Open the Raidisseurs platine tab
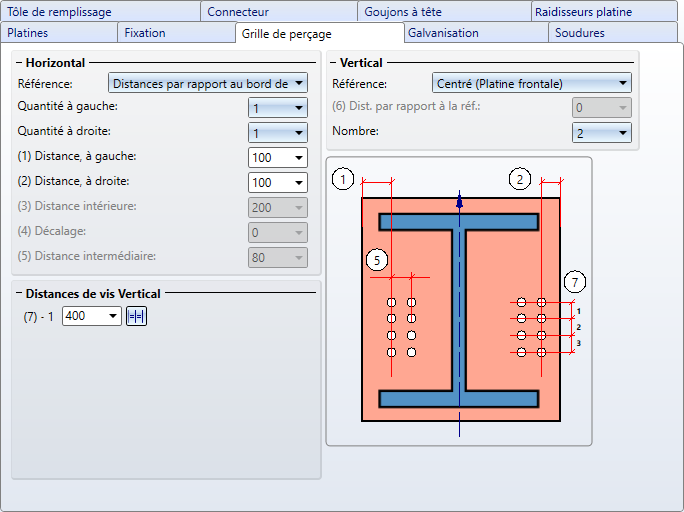 [604, 12]
